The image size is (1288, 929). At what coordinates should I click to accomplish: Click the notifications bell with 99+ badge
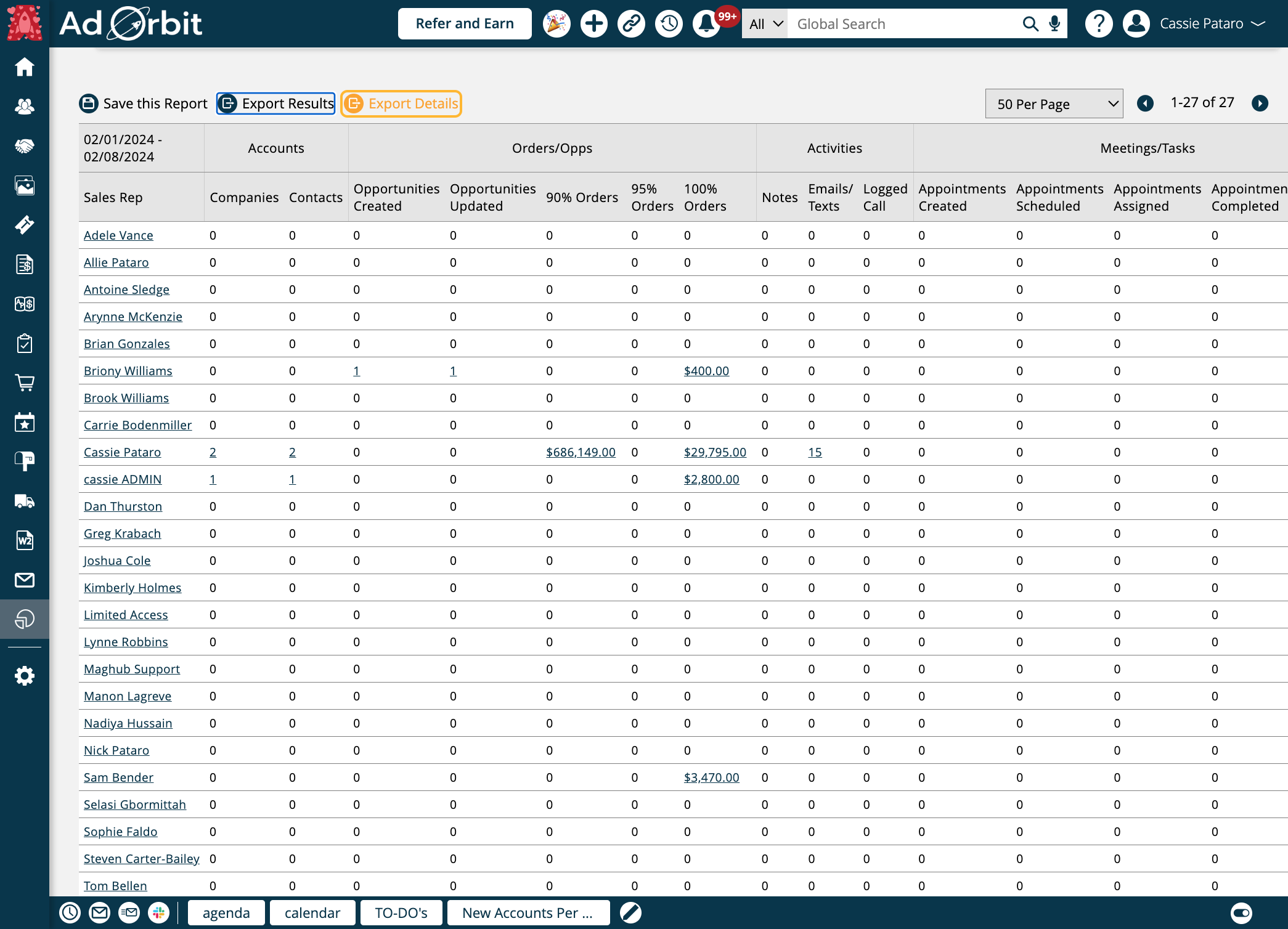pos(705,23)
